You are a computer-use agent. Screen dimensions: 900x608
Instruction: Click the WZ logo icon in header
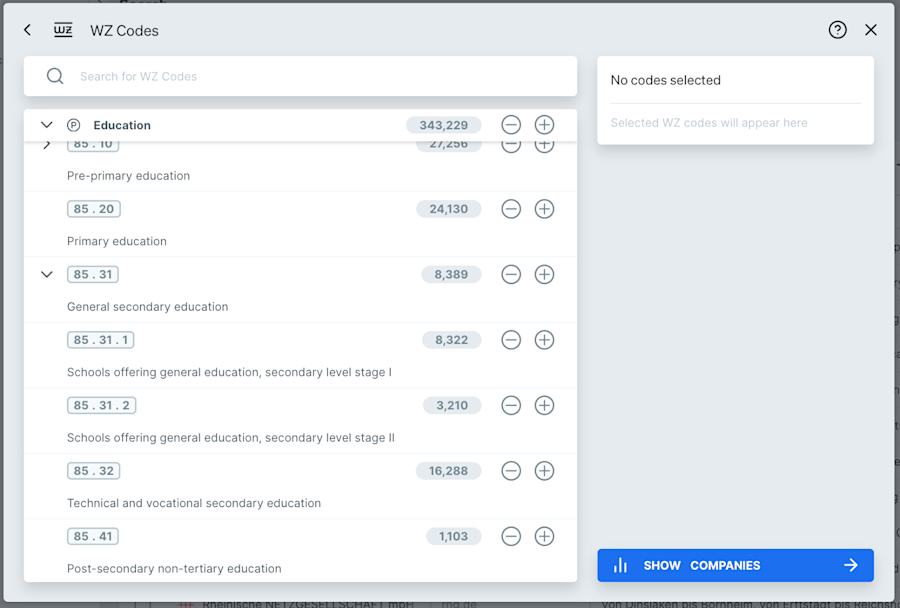tap(63, 30)
